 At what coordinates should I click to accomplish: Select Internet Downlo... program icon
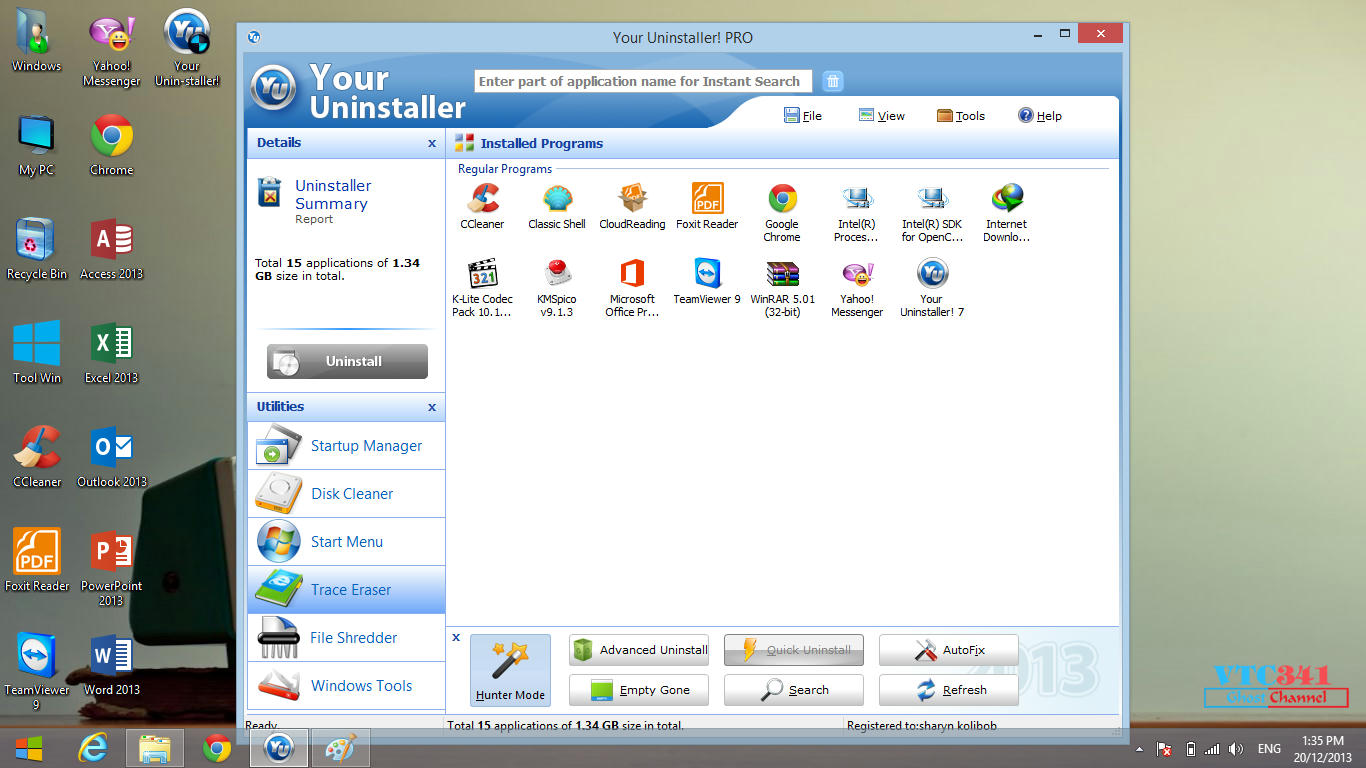pyautogui.click(x=1007, y=212)
